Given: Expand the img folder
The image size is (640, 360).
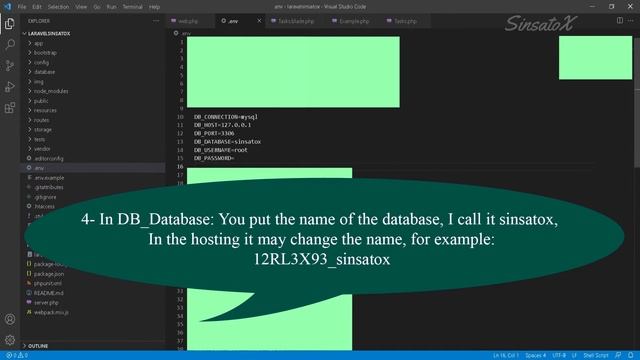Looking at the screenshot, I should coord(38,82).
